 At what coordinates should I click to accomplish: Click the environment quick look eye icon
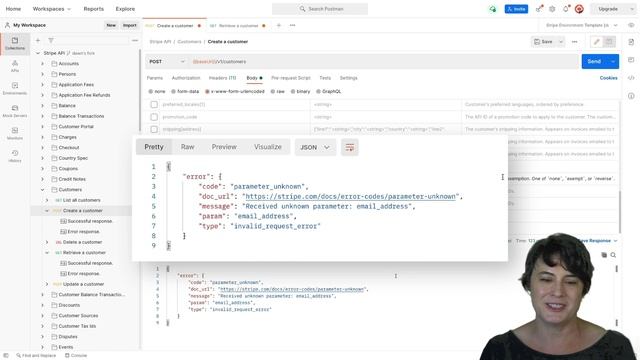pos(631,25)
